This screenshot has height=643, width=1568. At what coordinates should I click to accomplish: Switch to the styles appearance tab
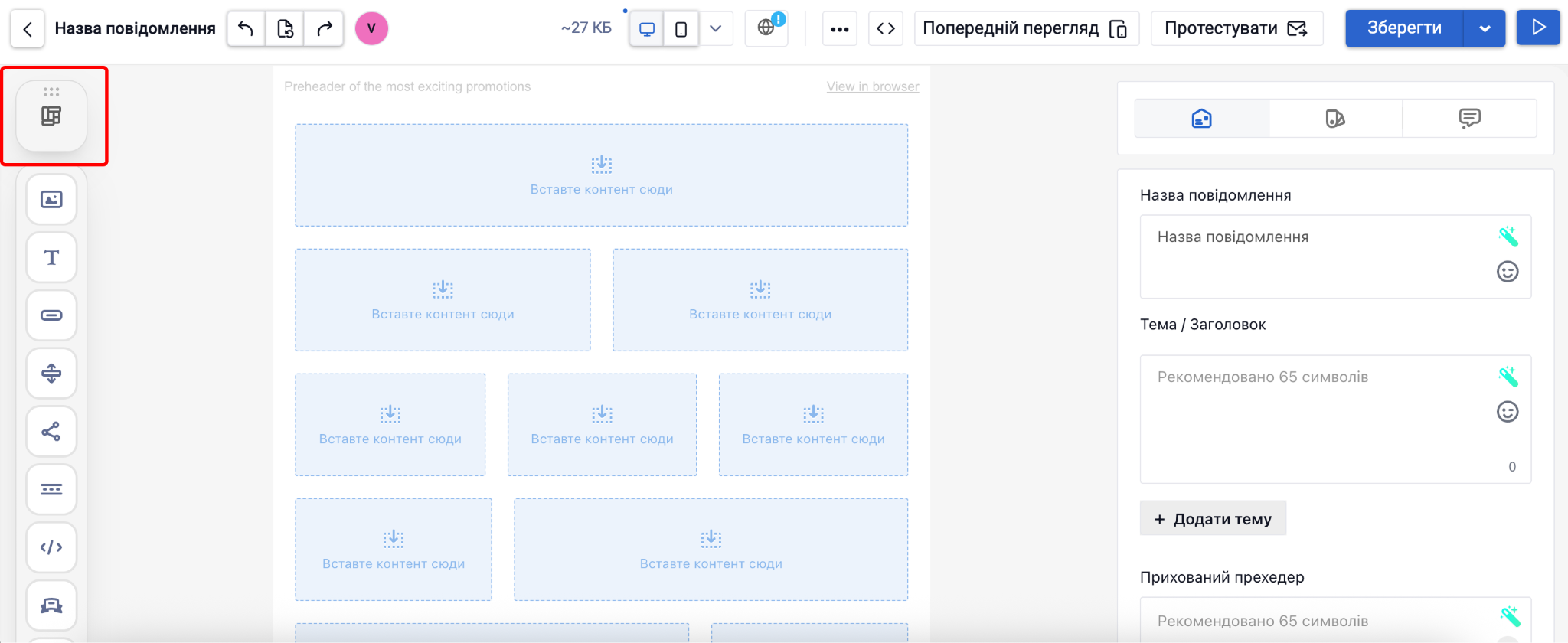(x=1335, y=119)
